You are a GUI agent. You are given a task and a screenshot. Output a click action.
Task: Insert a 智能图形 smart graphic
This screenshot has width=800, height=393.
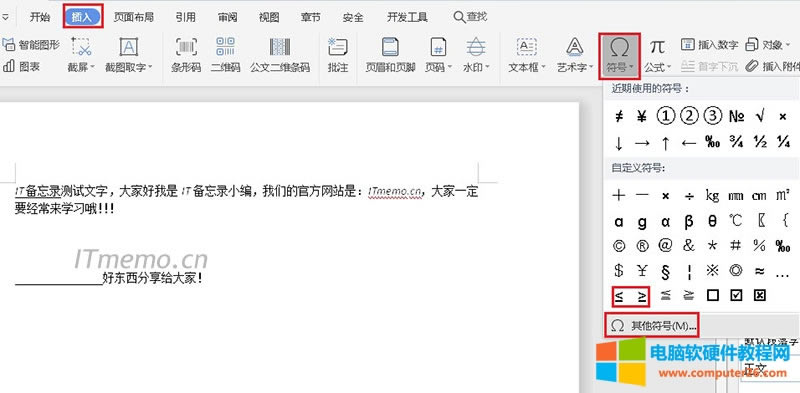coord(32,45)
